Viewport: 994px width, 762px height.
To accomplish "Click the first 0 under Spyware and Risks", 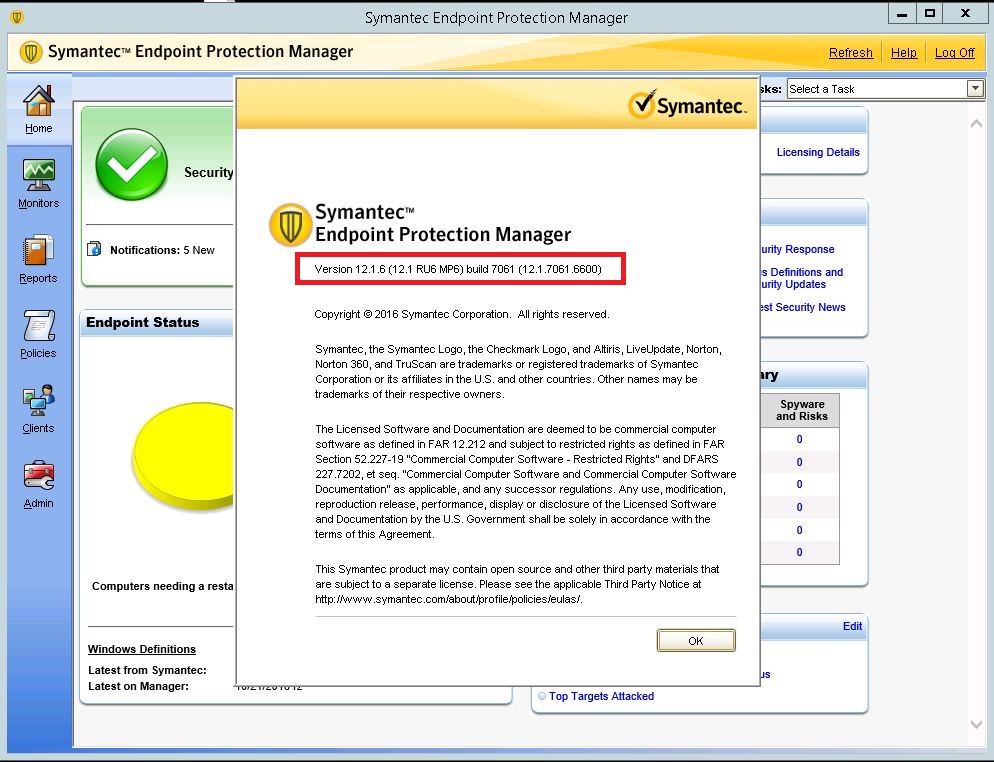I will [x=799, y=439].
